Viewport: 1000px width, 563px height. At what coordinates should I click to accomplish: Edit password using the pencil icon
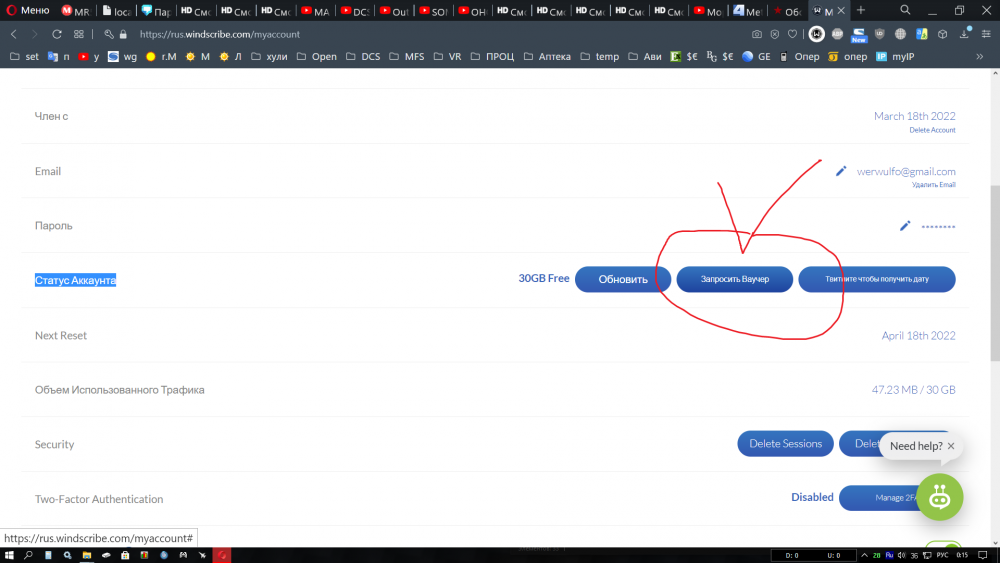click(904, 226)
